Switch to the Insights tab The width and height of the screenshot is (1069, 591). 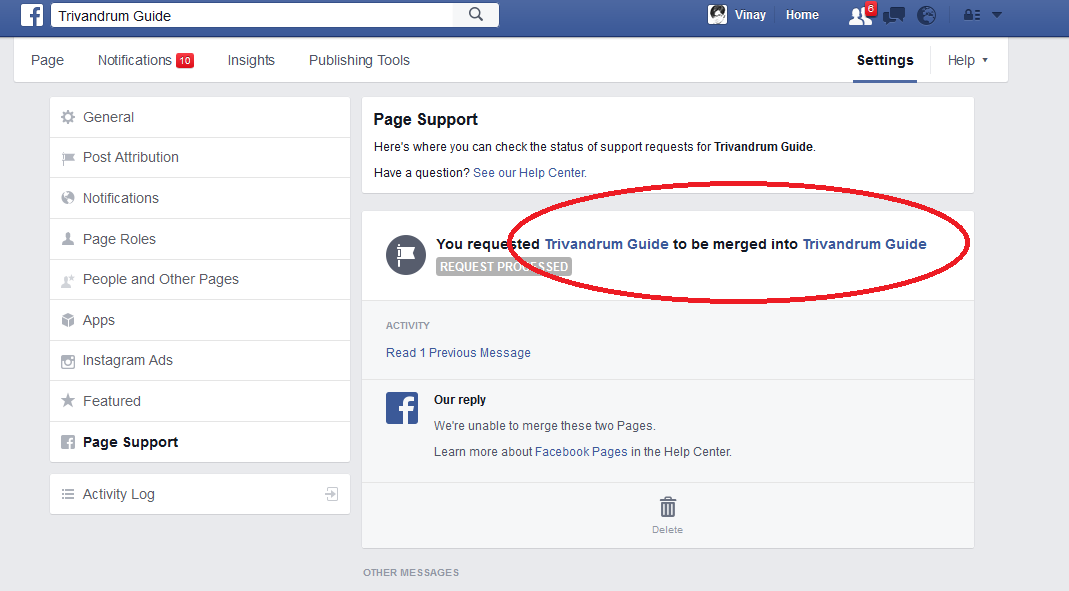(251, 60)
